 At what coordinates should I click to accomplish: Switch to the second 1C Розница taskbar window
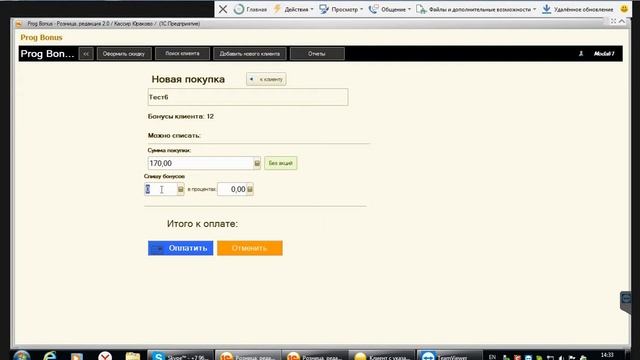point(315,355)
